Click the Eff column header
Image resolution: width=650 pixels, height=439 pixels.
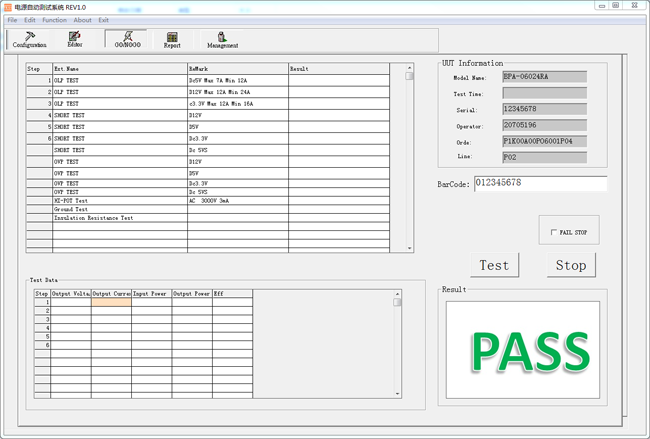232,293
